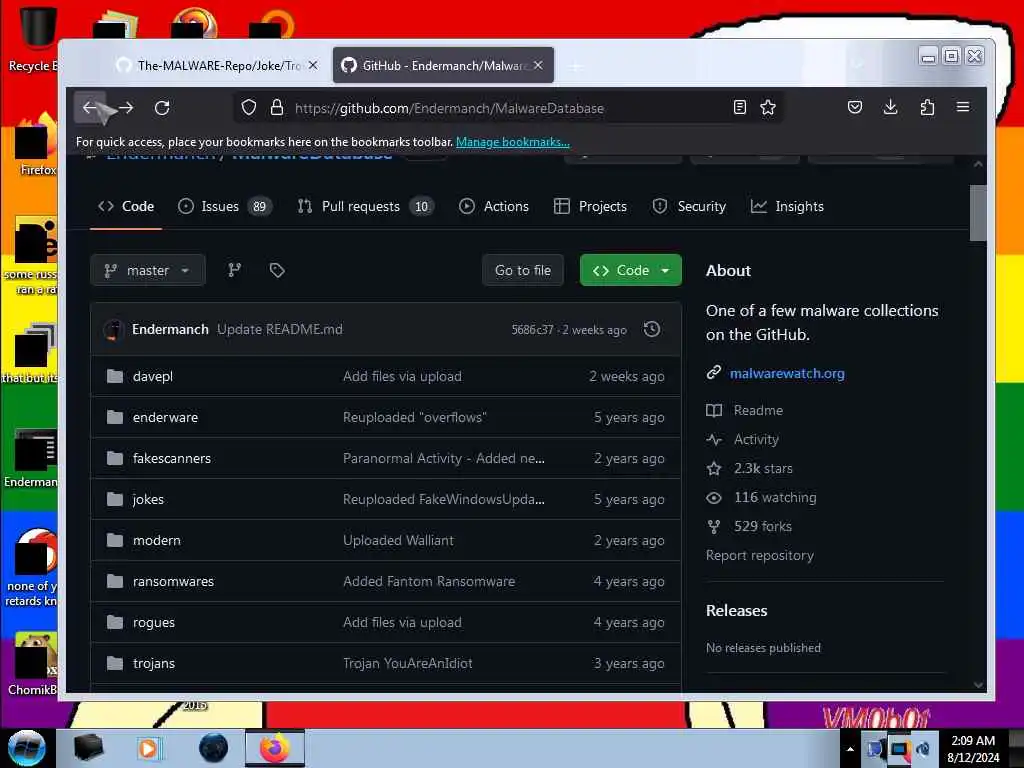Open a new browser tab

[575, 66]
